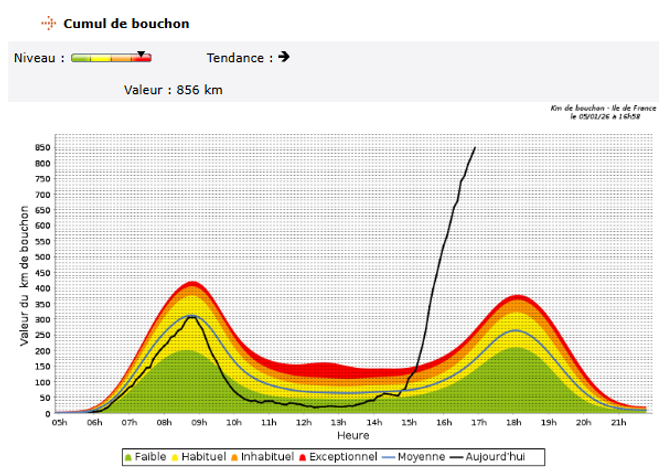Viewport: 664px width, 474px height.
Task: Click the "Valeur du km de bouchon" axis title
Action: coord(24,272)
